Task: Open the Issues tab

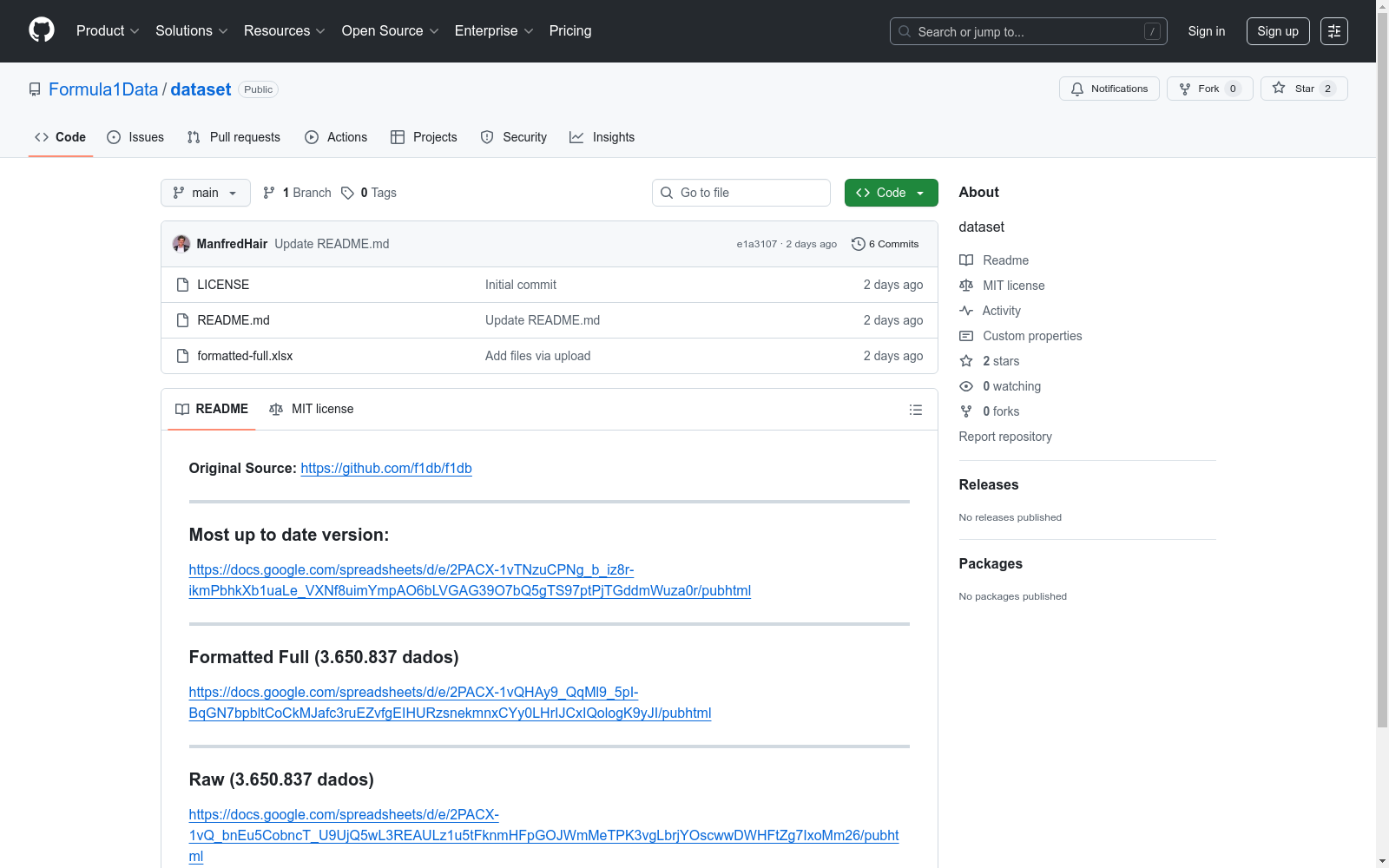Action: [x=135, y=137]
